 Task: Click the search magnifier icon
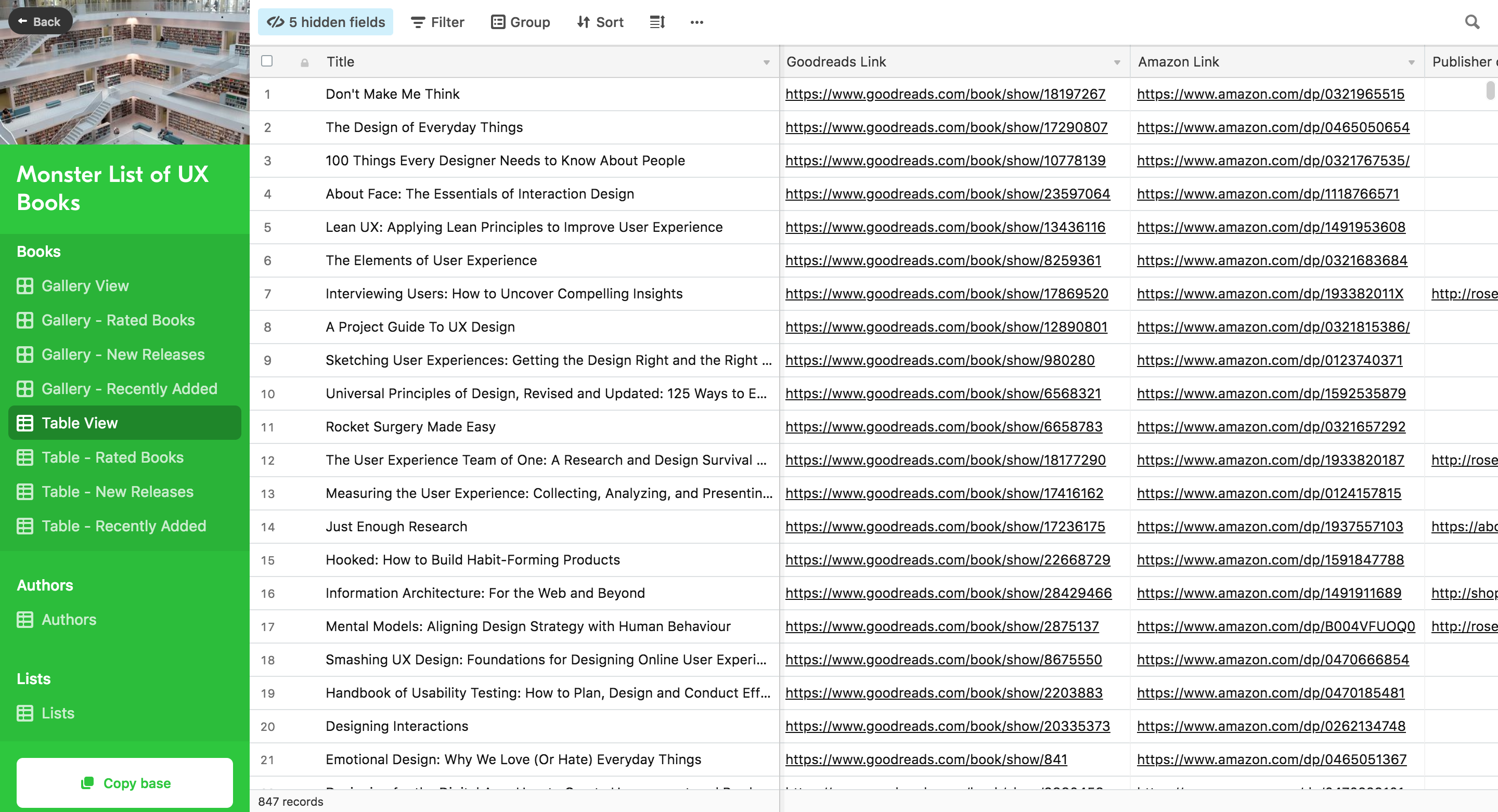[x=1472, y=22]
